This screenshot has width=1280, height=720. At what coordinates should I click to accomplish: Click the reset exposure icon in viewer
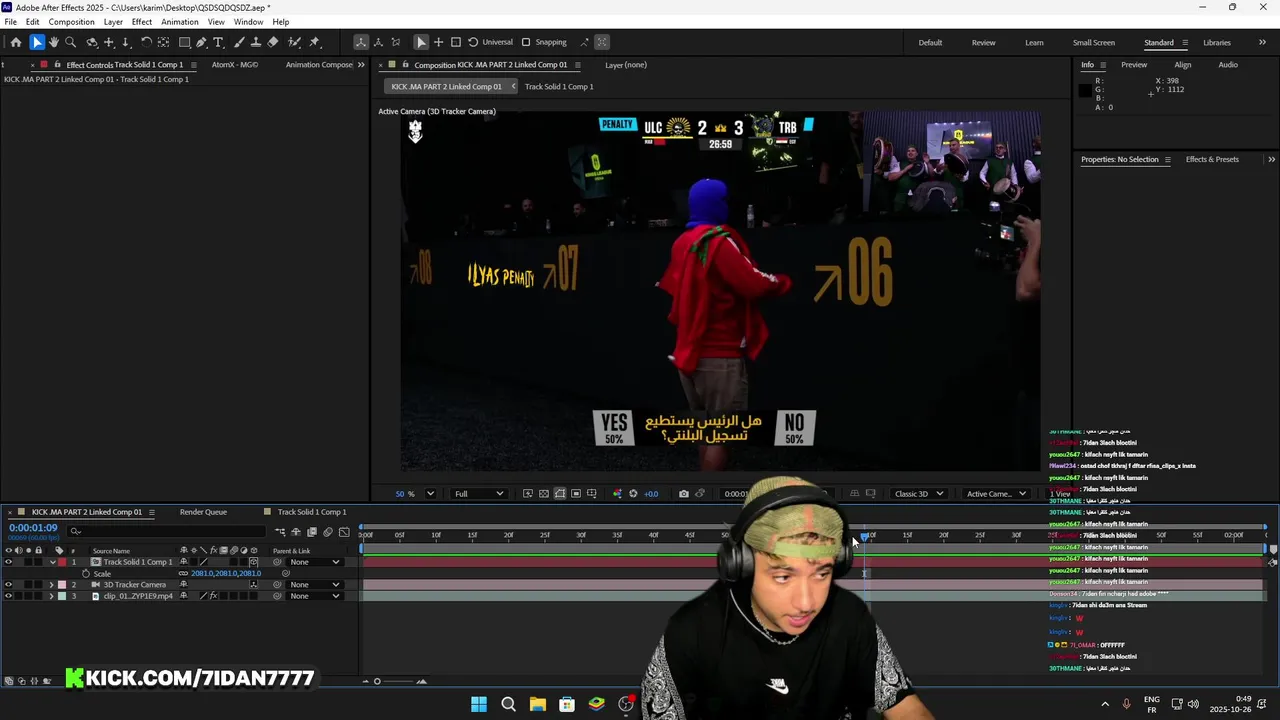click(x=632, y=494)
